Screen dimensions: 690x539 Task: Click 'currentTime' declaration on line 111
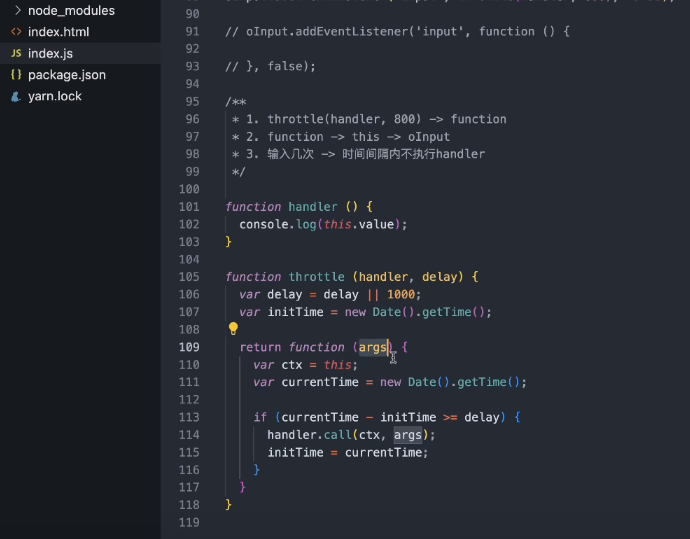tap(320, 382)
